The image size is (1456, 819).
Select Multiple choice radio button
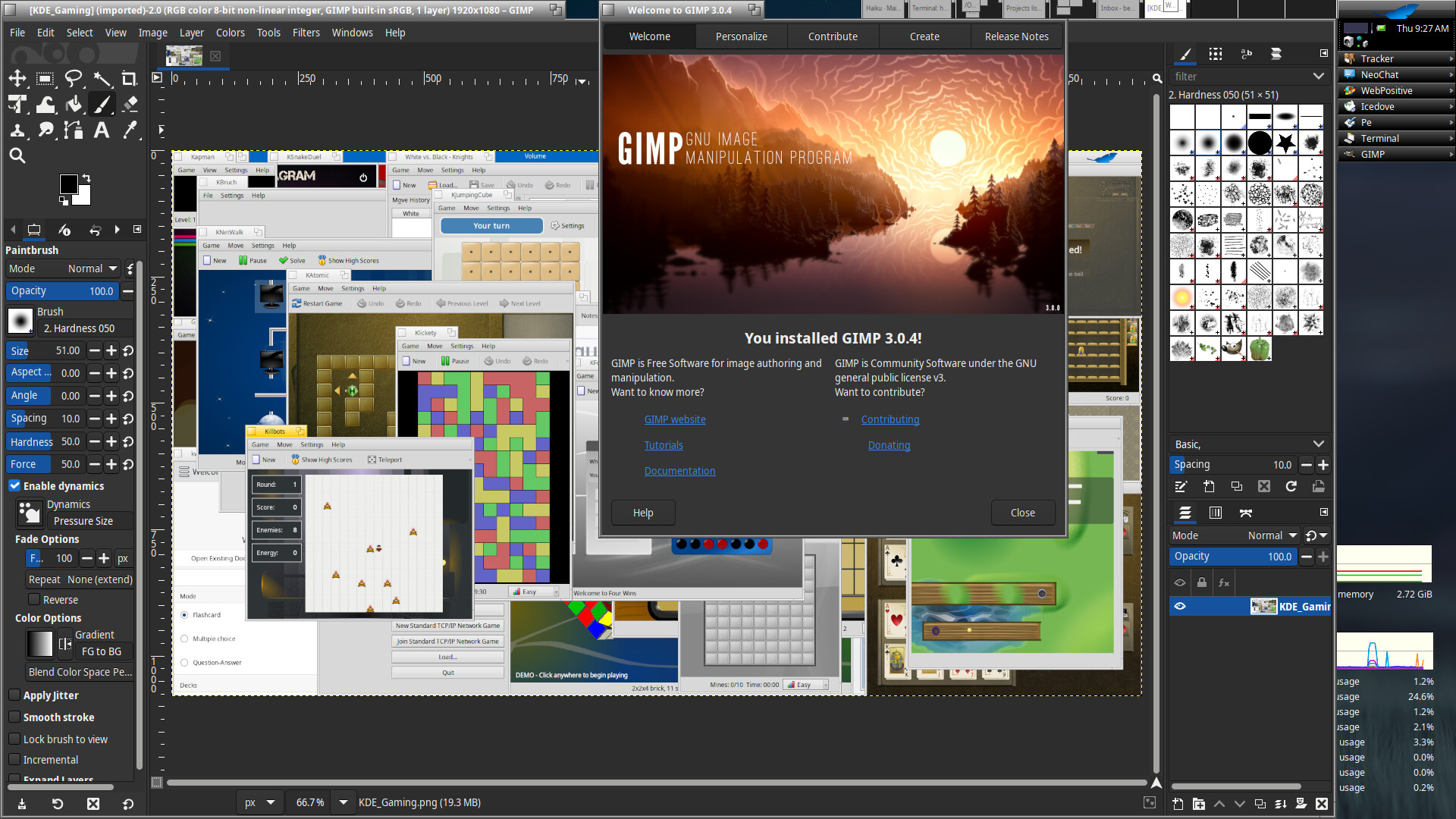tap(184, 639)
